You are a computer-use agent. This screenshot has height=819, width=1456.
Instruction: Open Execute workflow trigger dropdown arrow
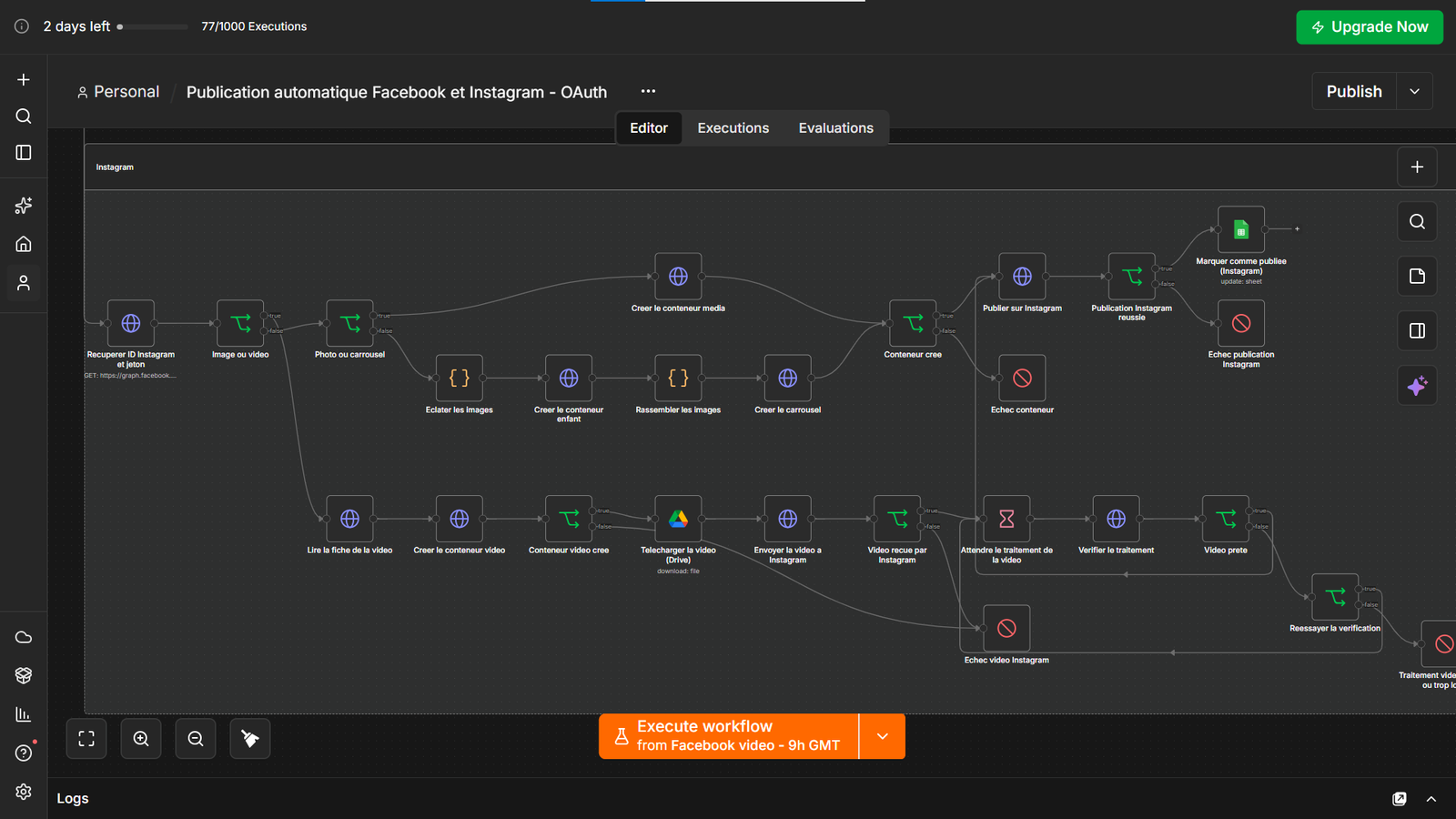[x=882, y=736]
